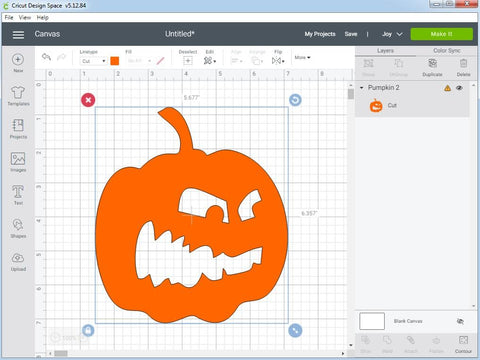This screenshot has width=480, height=360.
Task: Click the layers panel vertical scrollbar
Action: point(474,195)
